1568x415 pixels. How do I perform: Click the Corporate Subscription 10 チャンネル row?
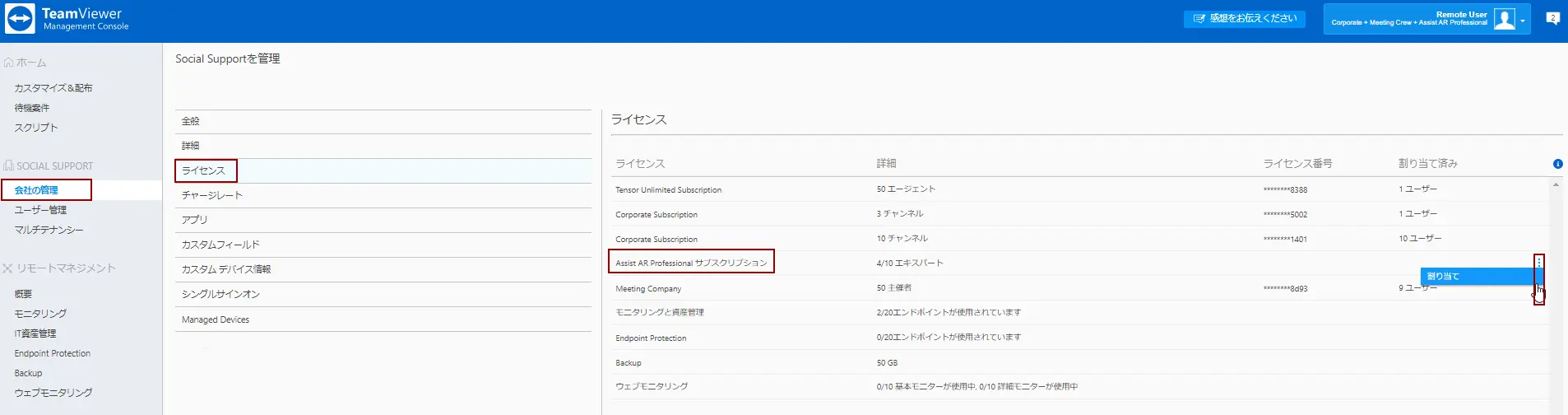(x=1080, y=239)
